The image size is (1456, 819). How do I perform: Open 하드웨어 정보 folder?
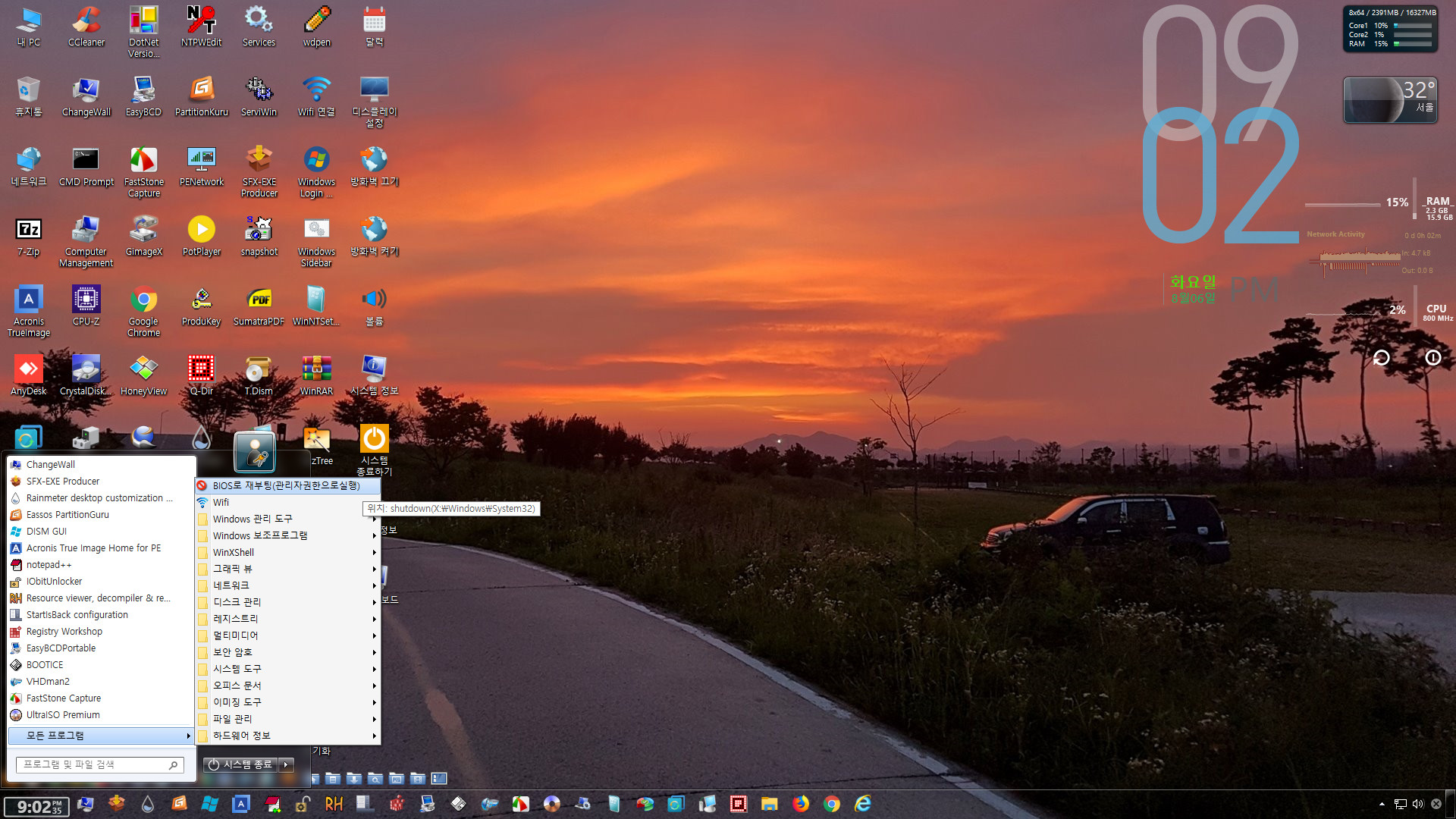(288, 736)
